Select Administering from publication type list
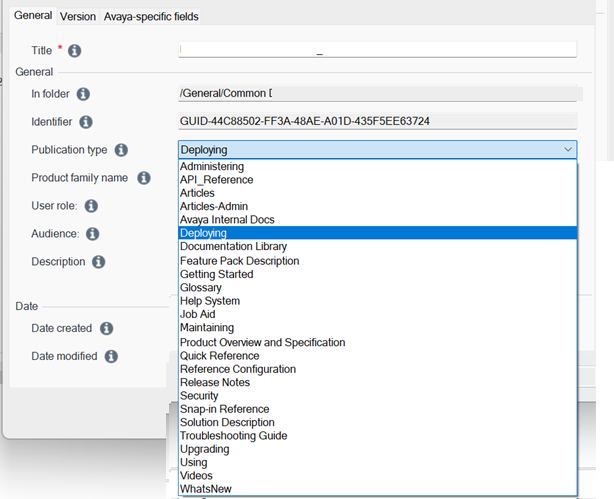614x499 pixels. point(377,166)
